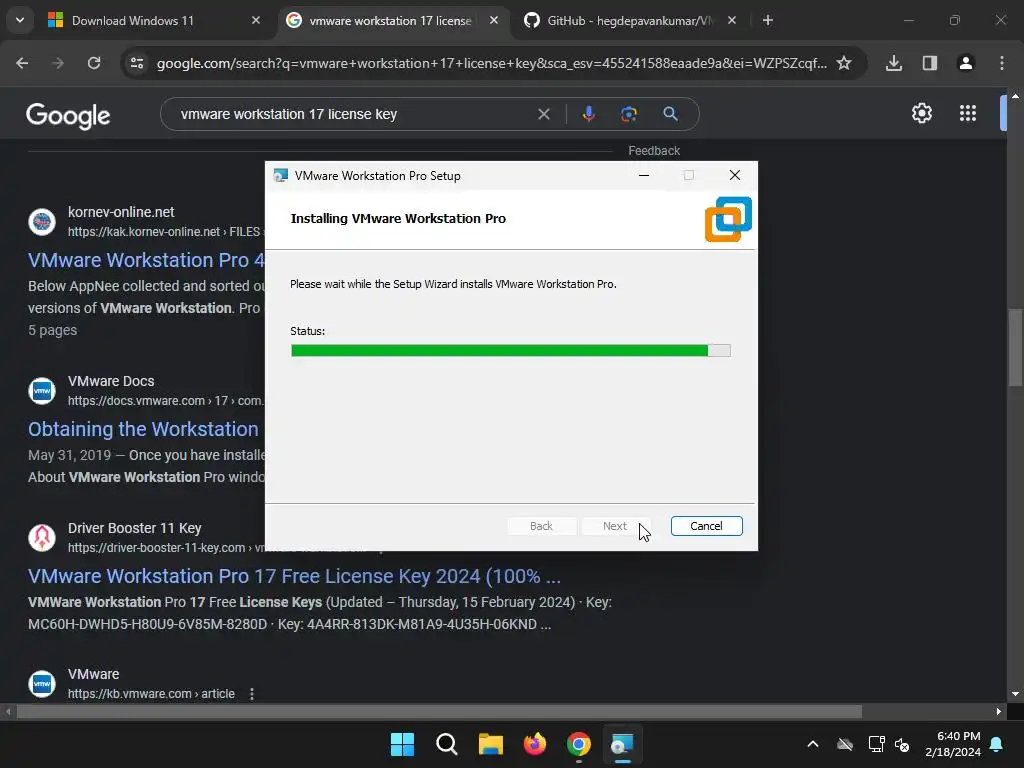
Task: Open the Google apps grid
Action: pyautogui.click(x=968, y=113)
